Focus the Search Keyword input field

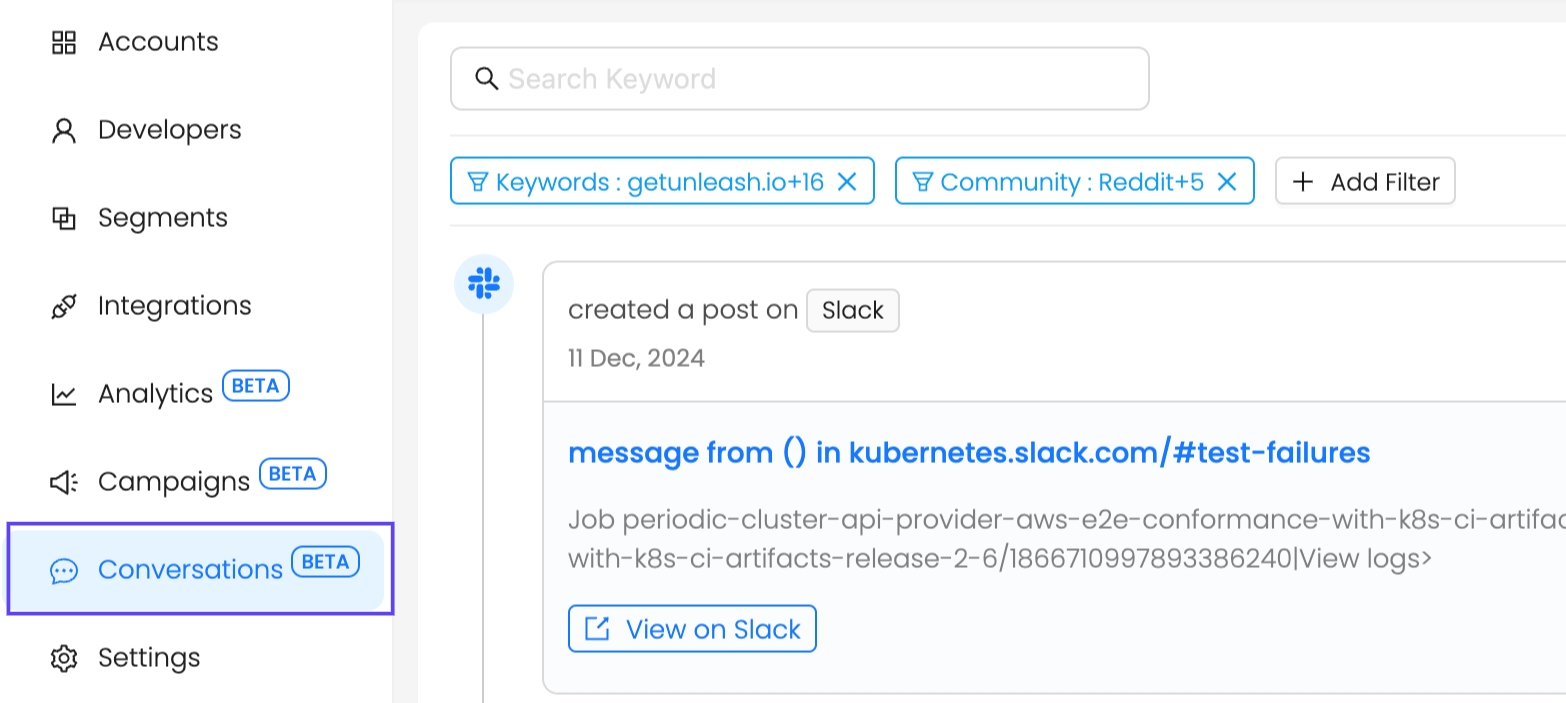coord(820,79)
